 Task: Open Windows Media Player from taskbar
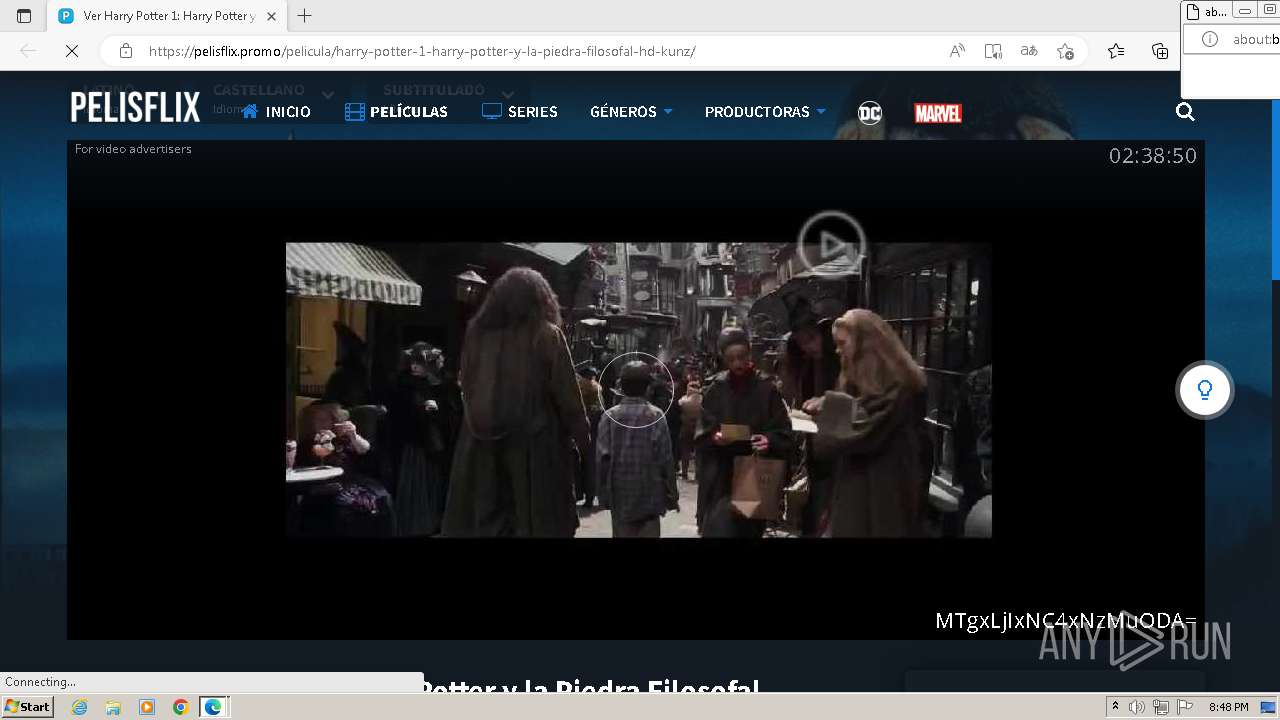point(147,707)
